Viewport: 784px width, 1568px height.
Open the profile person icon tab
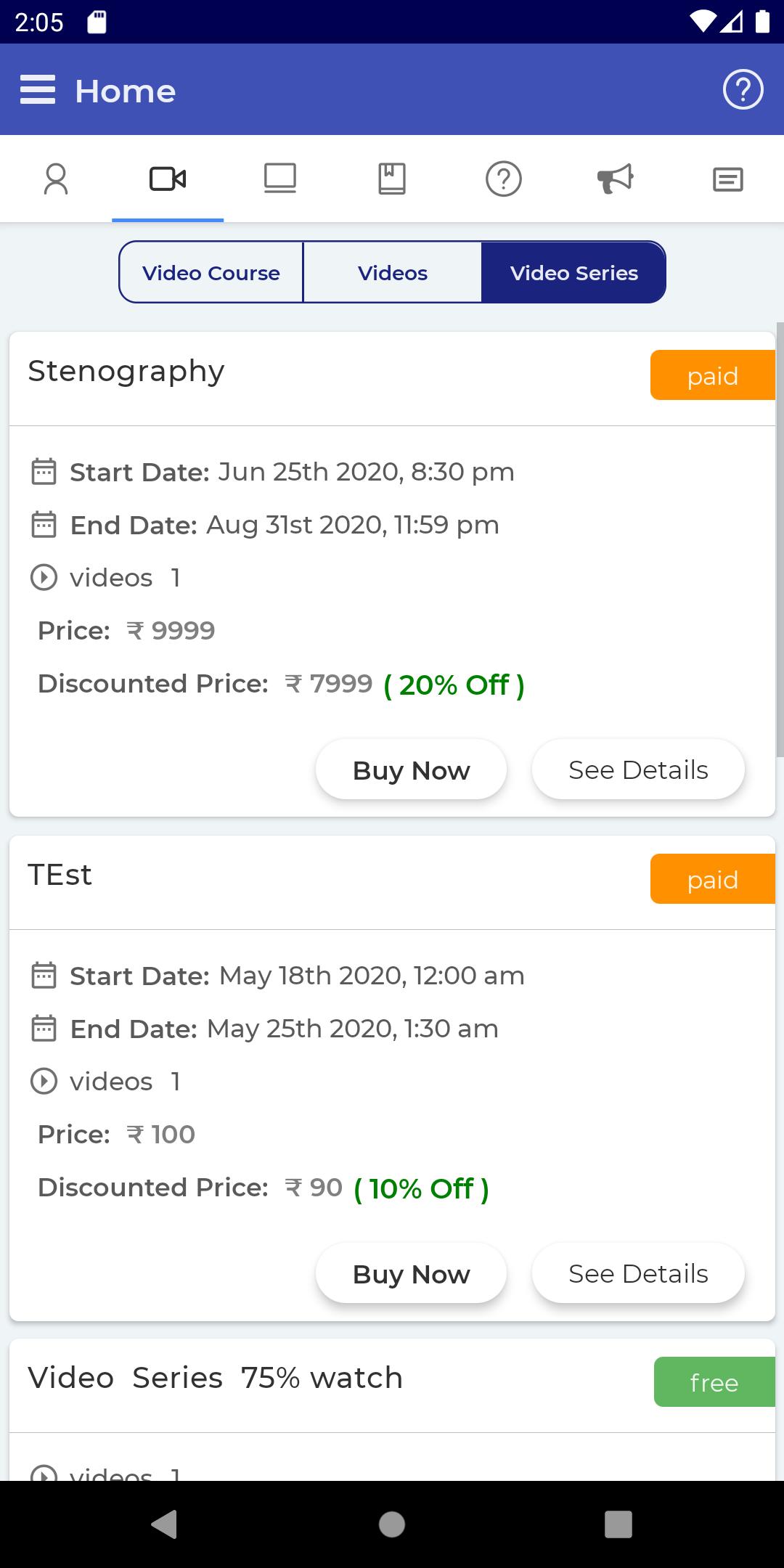pos(56,179)
